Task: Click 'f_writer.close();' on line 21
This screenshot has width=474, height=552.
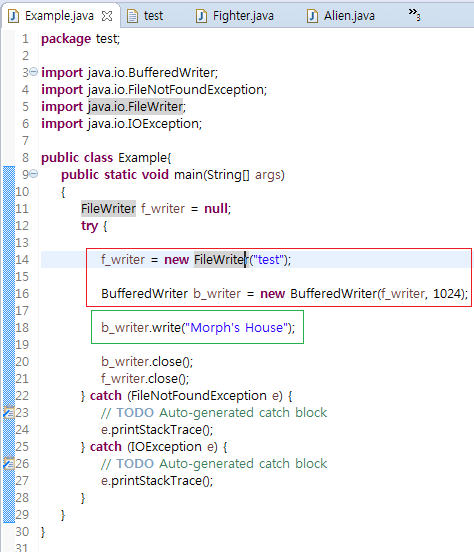Action: pyautogui.click(x=145, y=379)
